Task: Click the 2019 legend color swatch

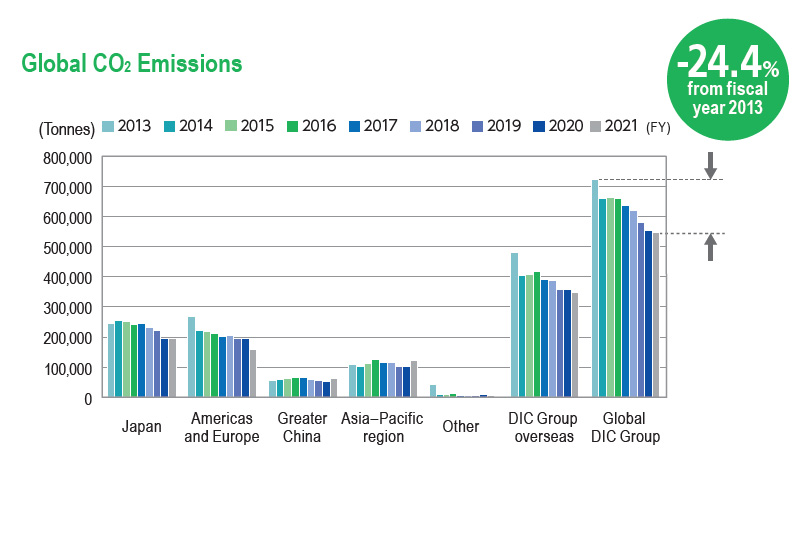Action: coord(477,127)
